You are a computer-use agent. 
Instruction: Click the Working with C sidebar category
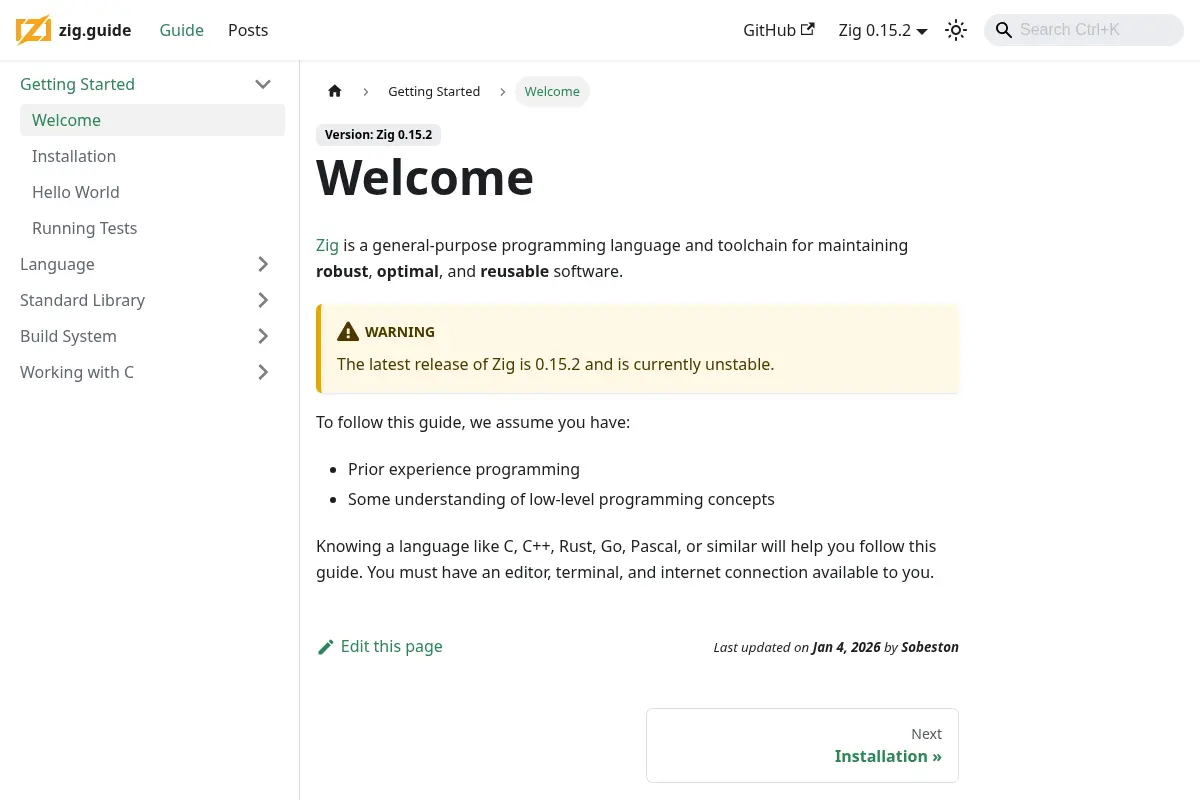coord(77,372)
